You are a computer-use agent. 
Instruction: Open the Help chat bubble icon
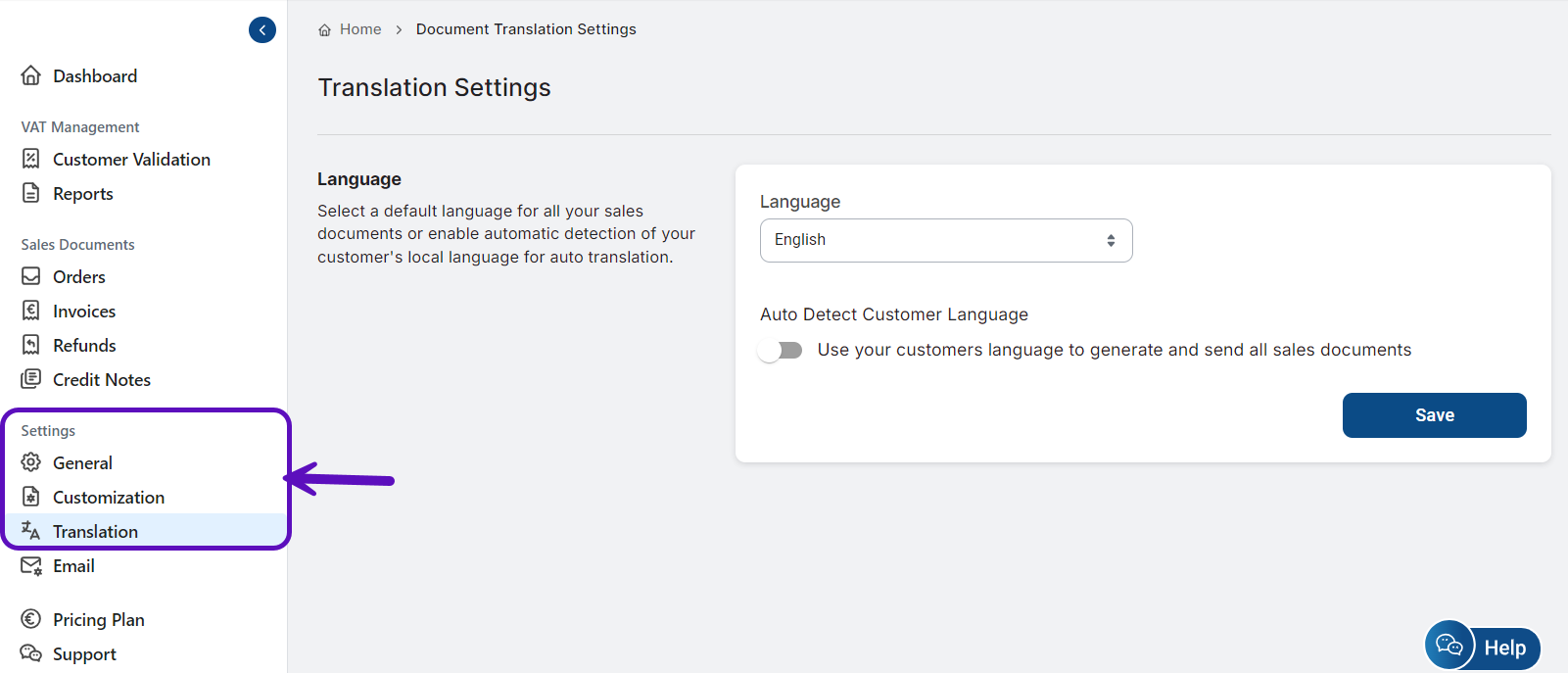[1449, 646]
